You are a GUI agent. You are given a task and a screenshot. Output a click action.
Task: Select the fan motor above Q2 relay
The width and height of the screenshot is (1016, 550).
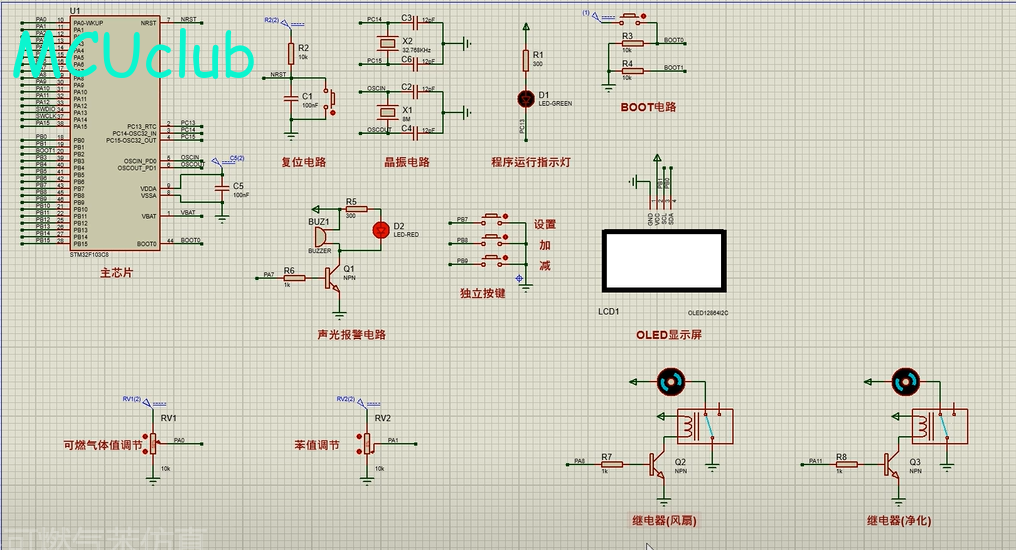coord(671,382)
